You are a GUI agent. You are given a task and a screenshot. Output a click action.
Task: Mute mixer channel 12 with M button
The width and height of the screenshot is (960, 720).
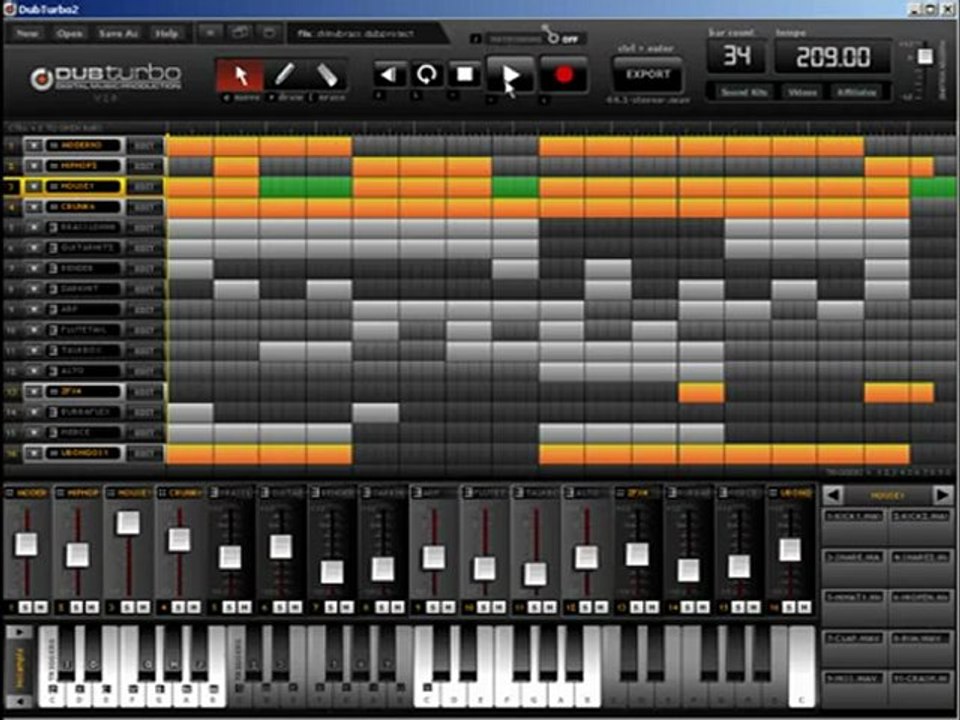tap(601, 607)
